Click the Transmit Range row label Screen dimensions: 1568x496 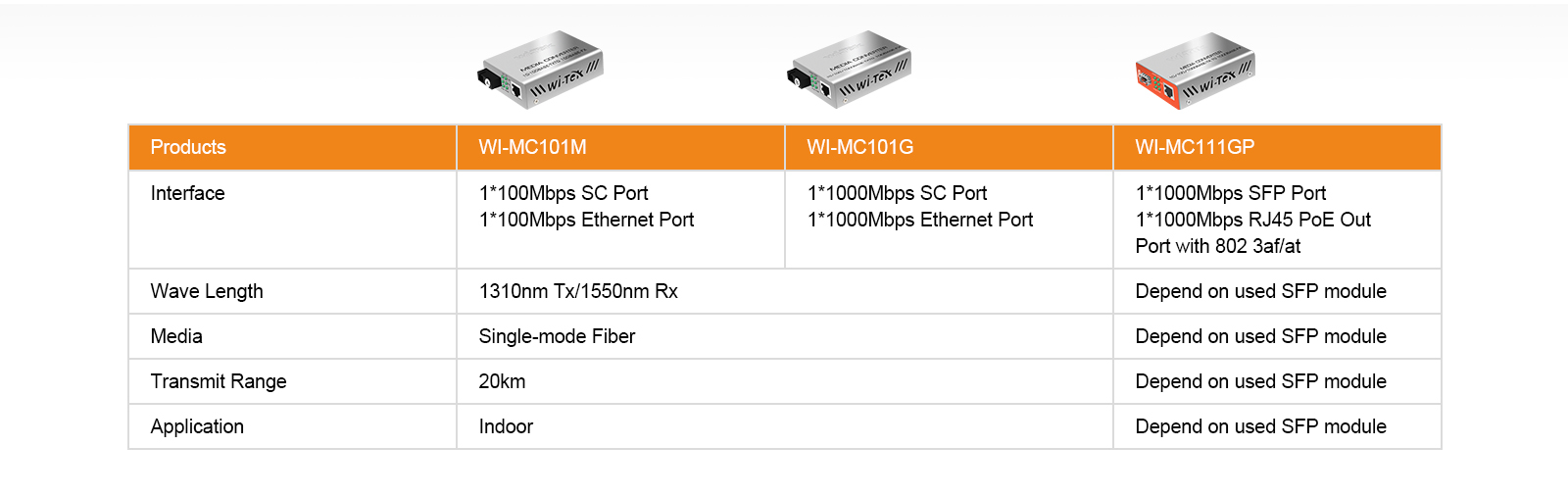pos(219,381)
